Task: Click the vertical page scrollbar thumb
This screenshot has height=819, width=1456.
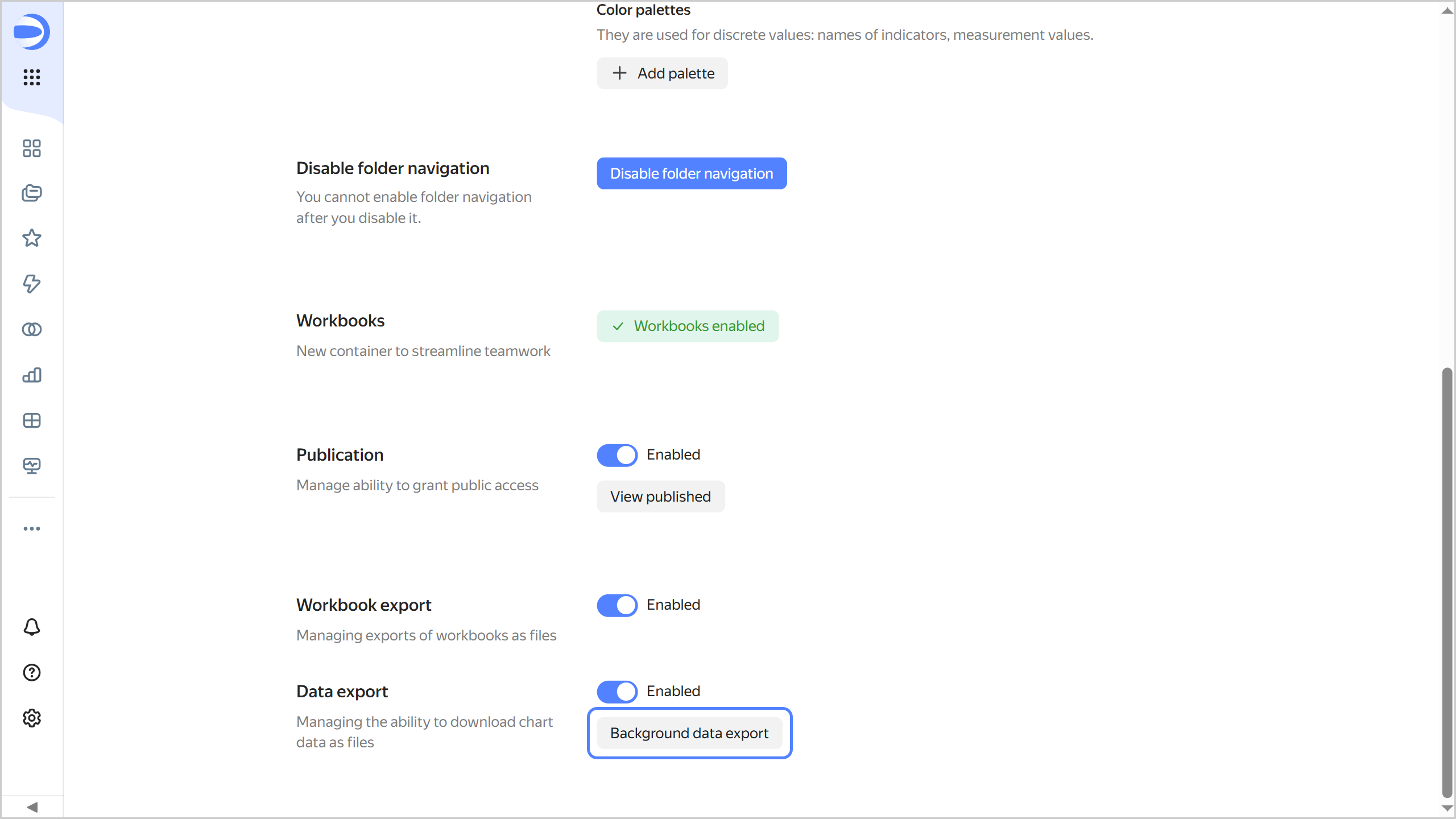Action: click(x=1447, y=580)
